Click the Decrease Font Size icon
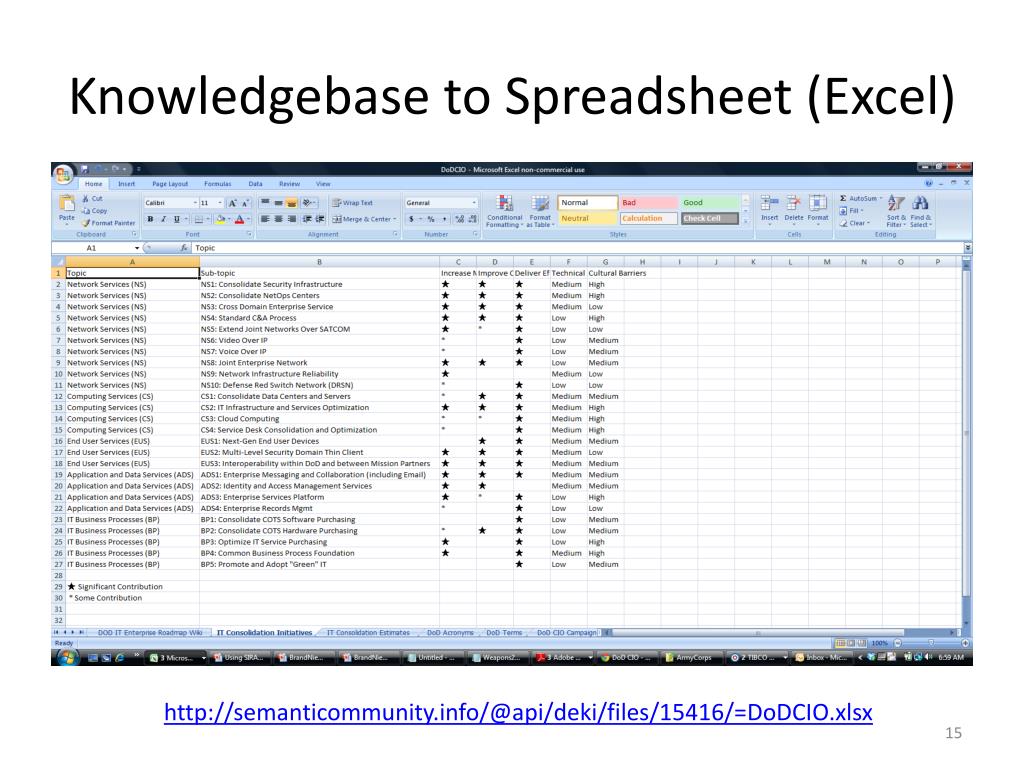This screenshot has width=1024, height=768. point(245,203)
